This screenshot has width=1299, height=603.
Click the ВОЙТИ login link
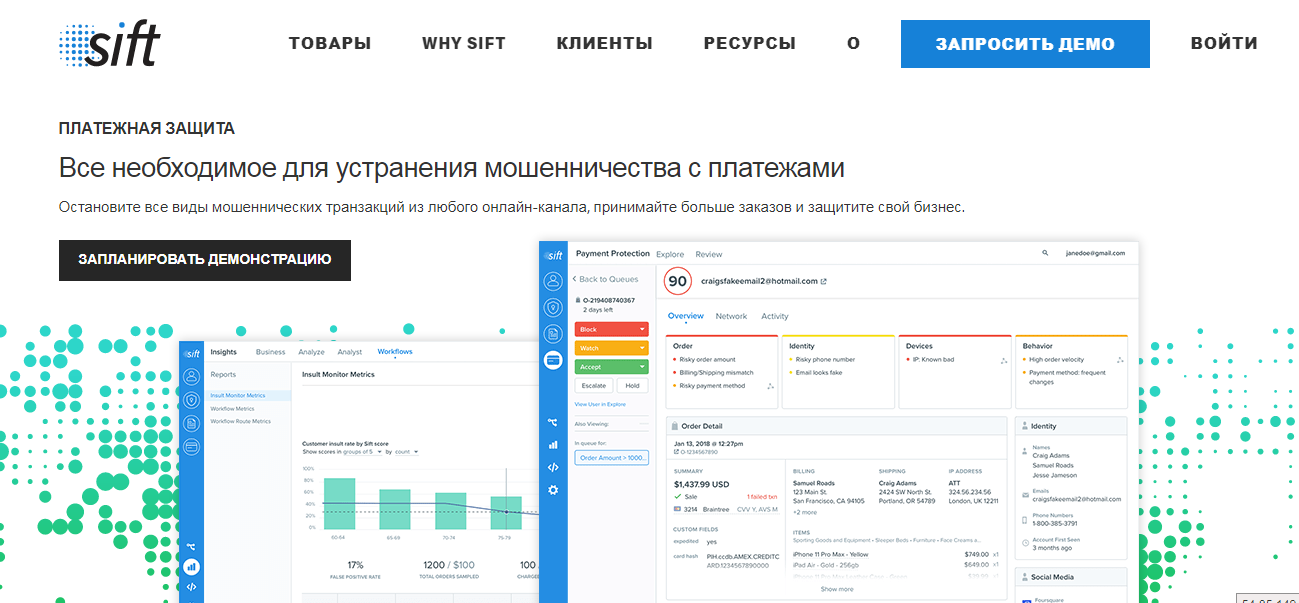click(x=1224, y=44)
